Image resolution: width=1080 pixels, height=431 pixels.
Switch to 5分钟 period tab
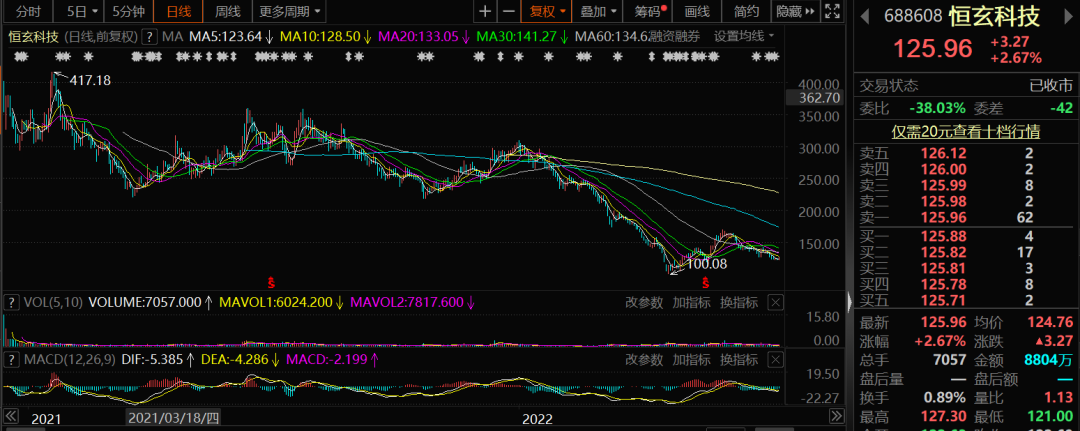point(128,11)
